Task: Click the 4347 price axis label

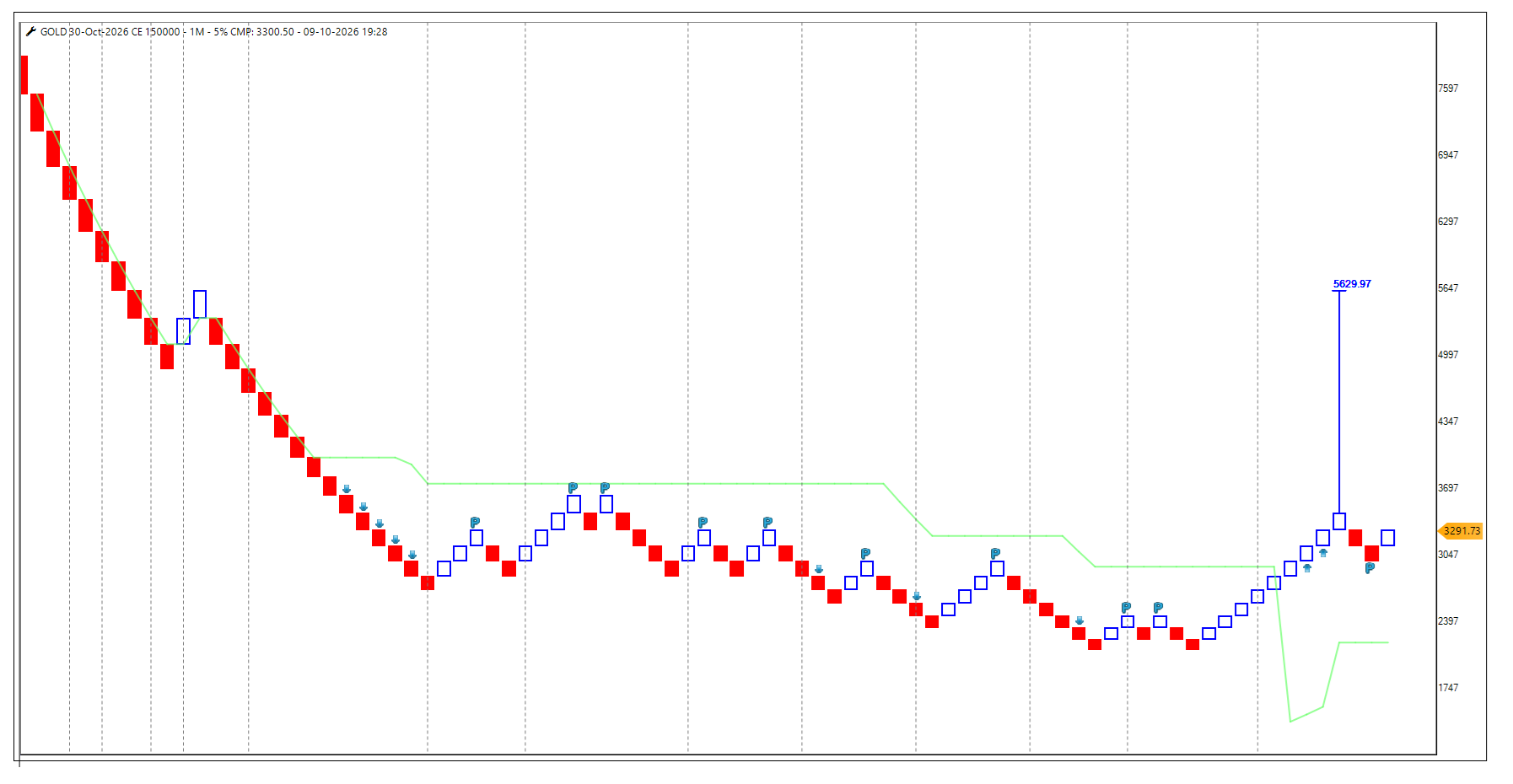Action: point(1448,422)
